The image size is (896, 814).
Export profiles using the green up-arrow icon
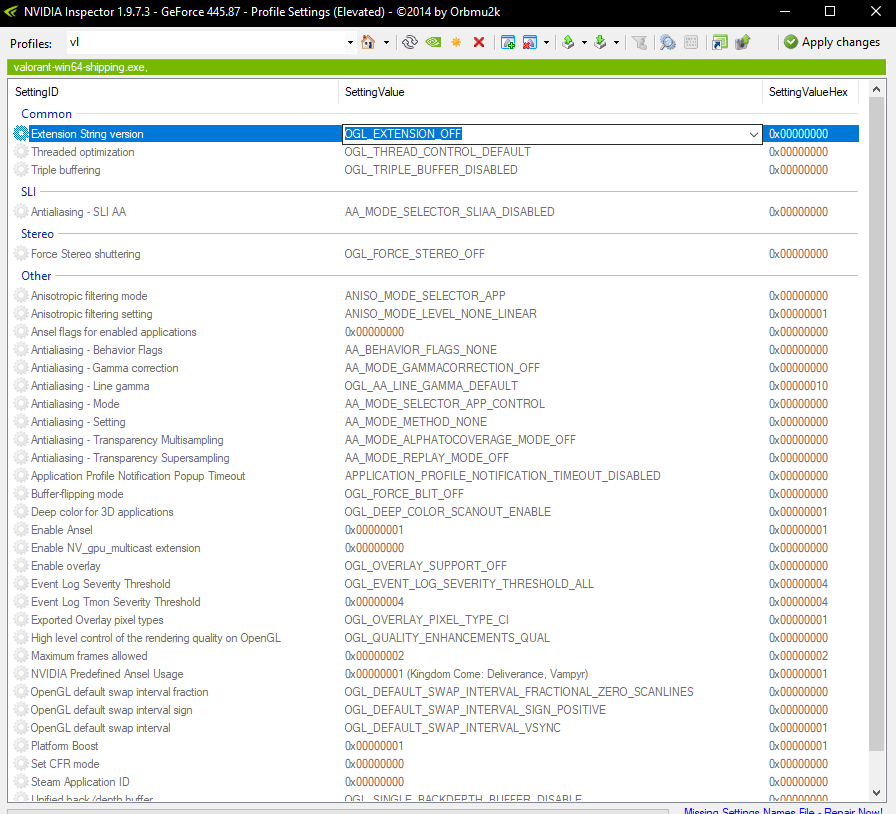click(568, 42)
